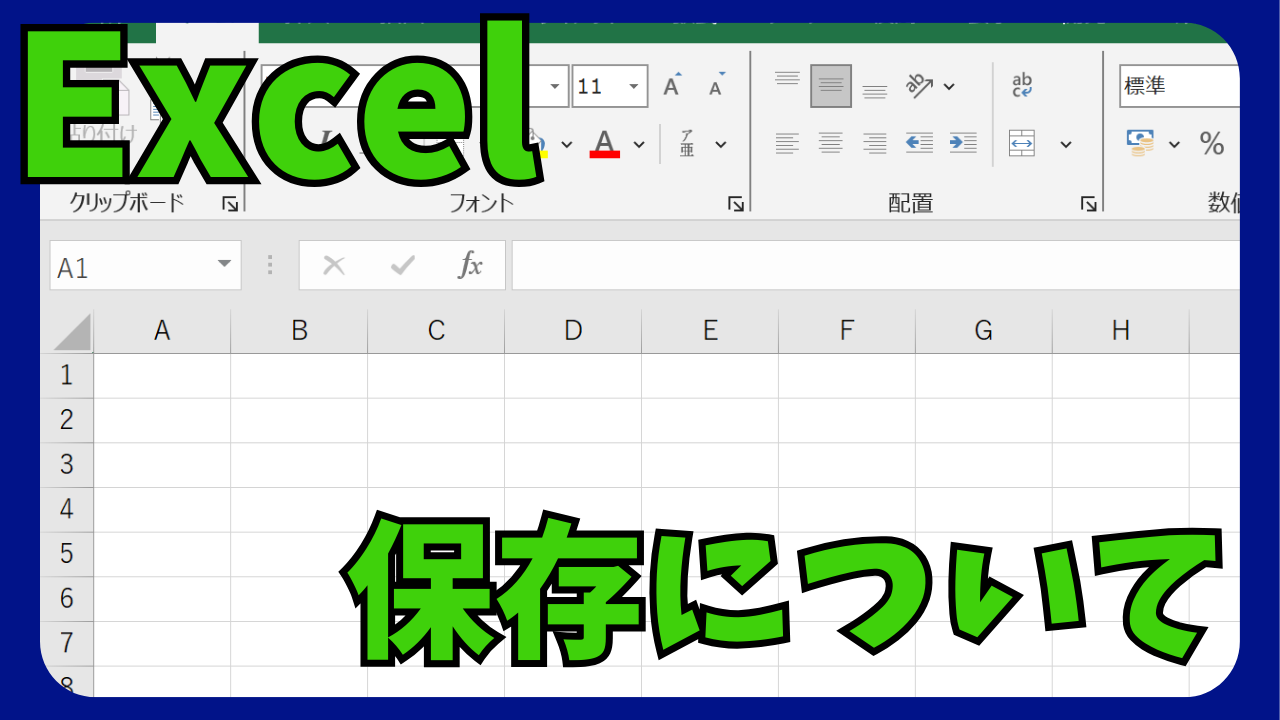Select cell F3
Screen dimensions: 1280x720
(x=847, y=465)
